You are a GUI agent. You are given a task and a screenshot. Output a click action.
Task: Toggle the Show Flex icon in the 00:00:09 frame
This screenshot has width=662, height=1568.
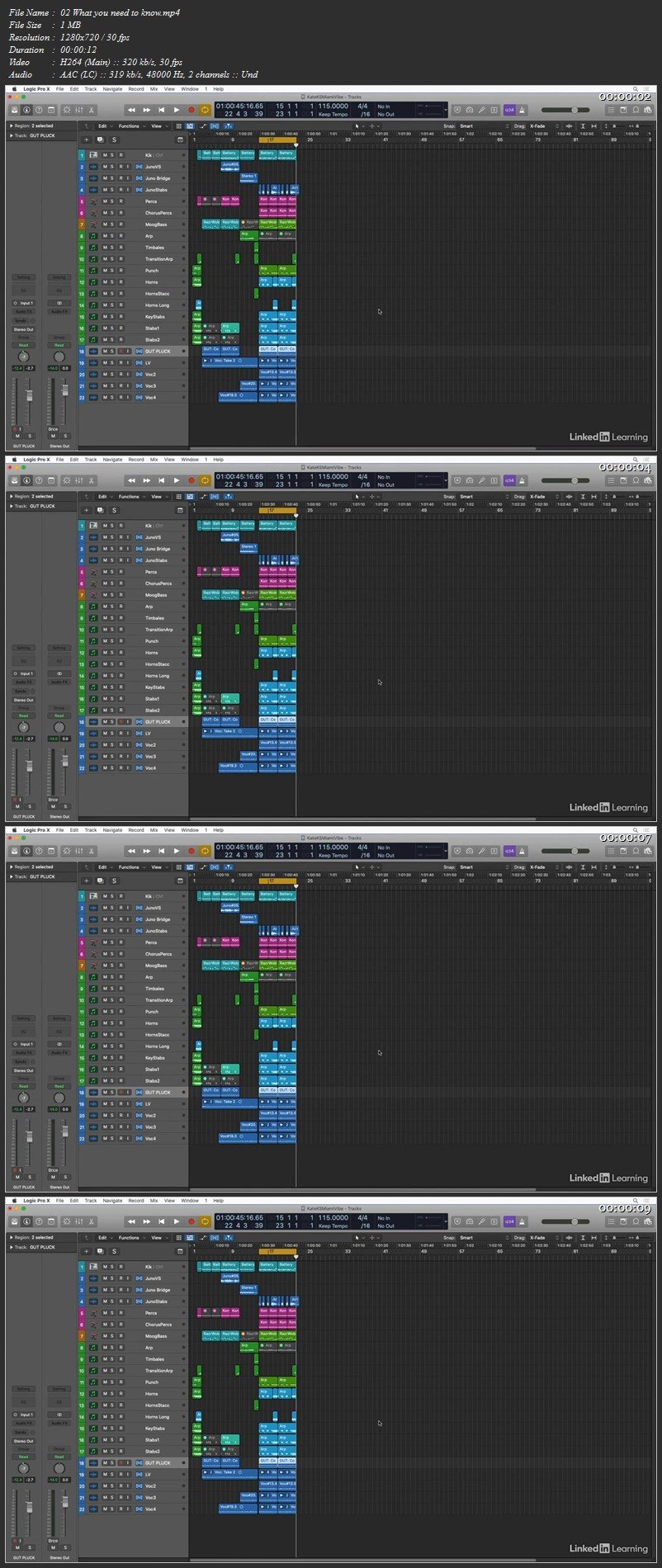point(215,1238)
